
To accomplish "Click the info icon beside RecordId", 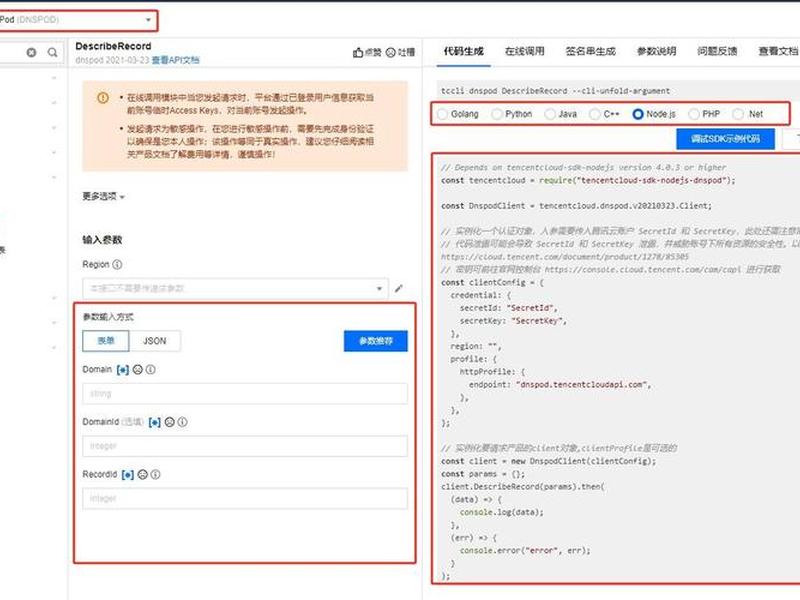I will pyautogui.click(x=156, y=474).
